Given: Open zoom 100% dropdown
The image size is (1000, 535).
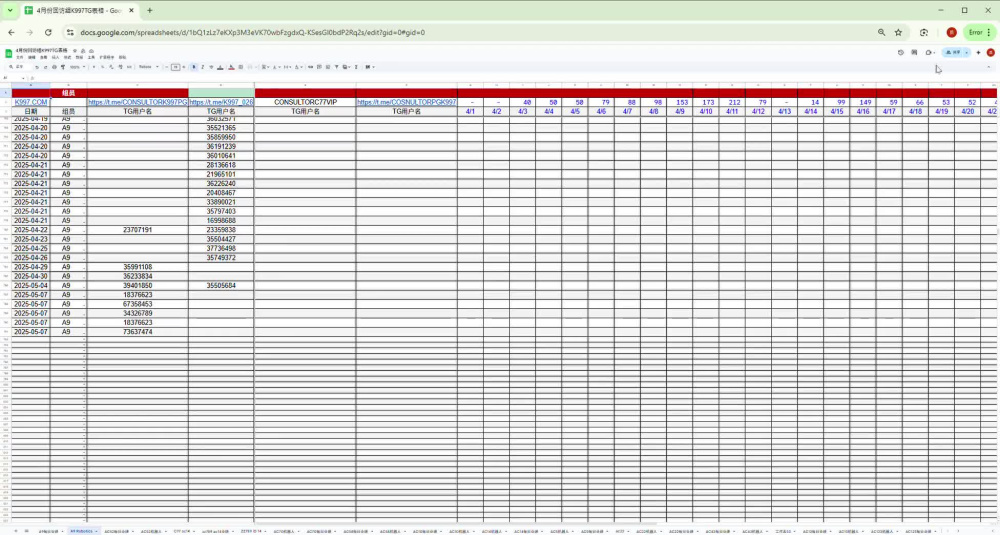Looking at the screenshot, I should point(79,67).
